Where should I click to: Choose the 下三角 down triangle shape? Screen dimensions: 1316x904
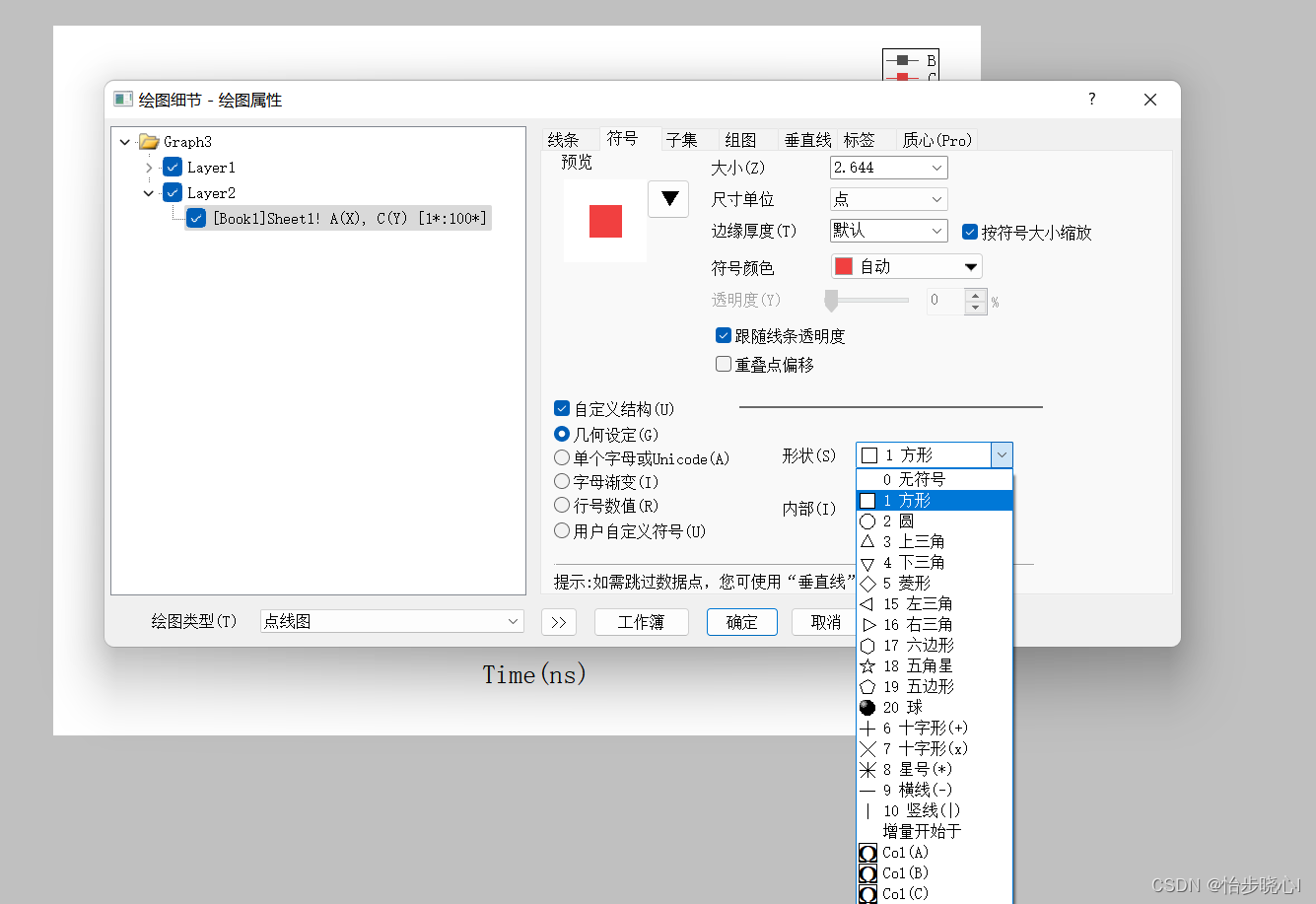(x=935, y=562)
